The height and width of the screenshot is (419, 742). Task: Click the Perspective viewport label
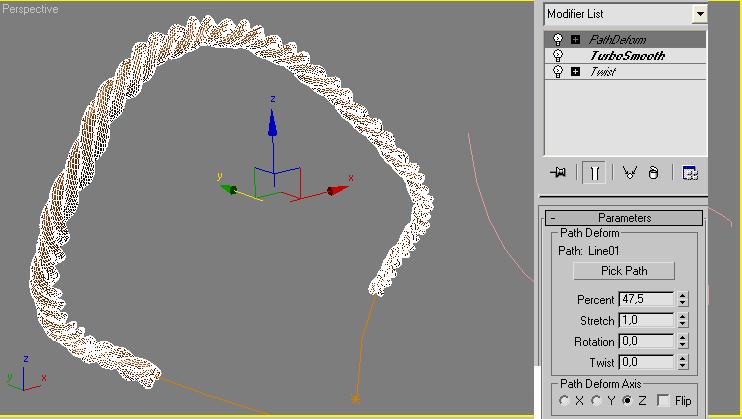(30, 9)
